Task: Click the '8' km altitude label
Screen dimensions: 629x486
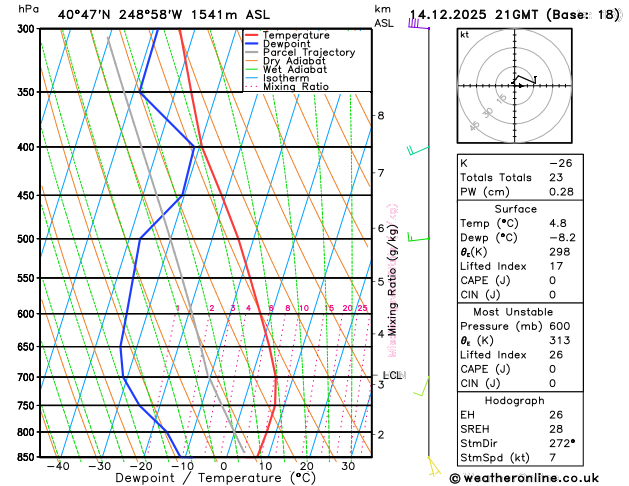Action: (380, 115)
